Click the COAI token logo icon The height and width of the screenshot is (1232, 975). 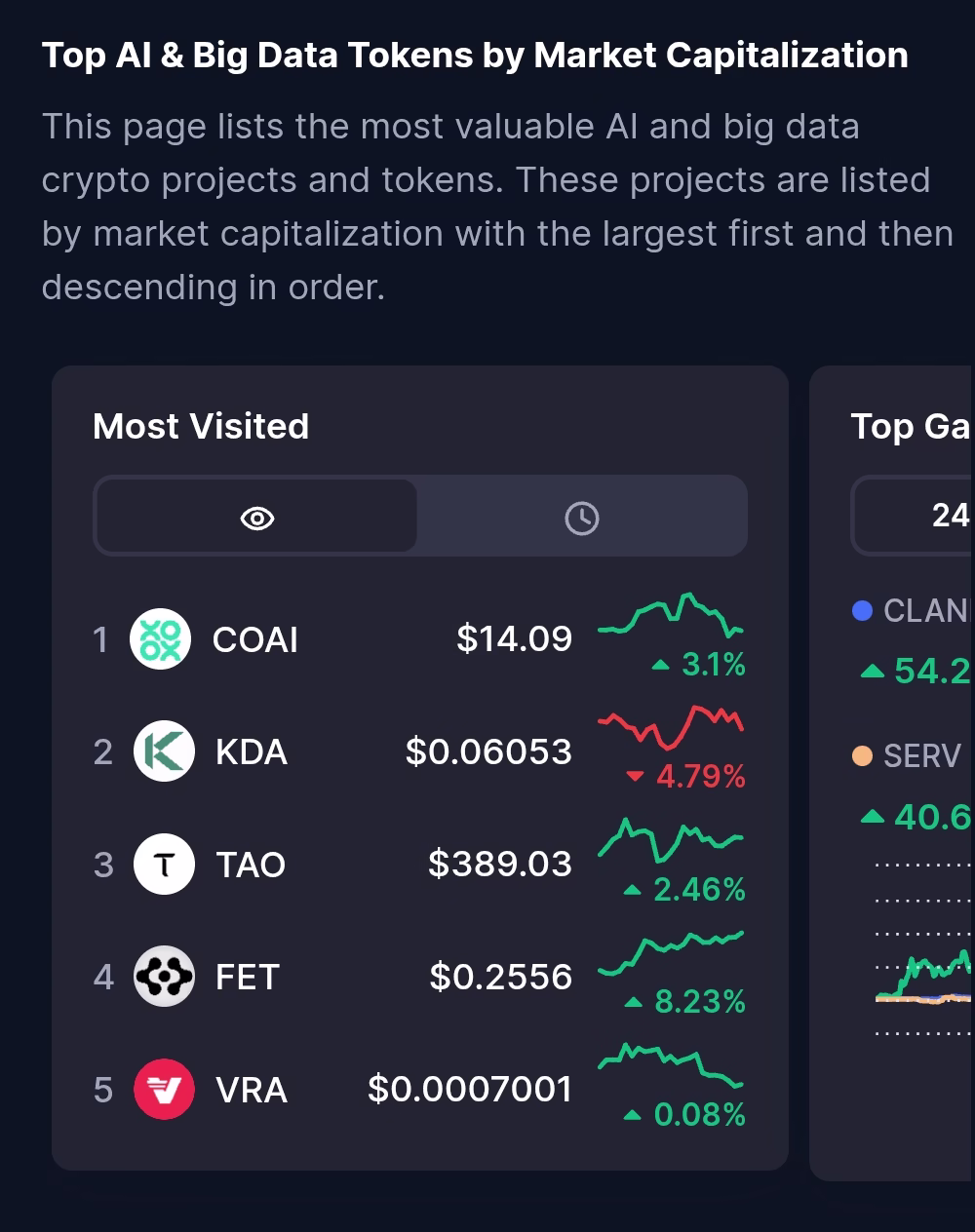click(161, 639)
